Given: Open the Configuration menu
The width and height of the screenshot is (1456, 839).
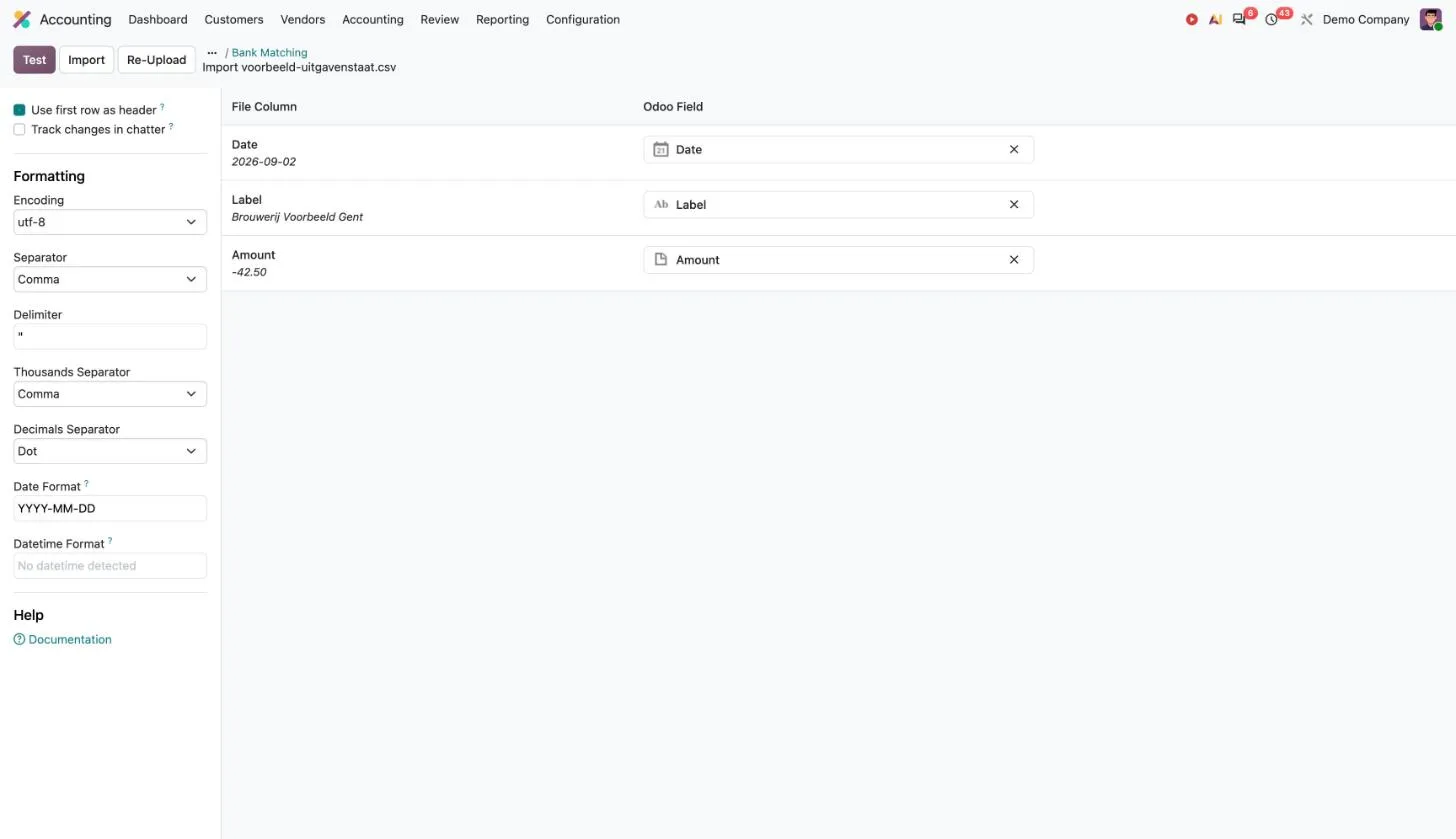Looking at the screenshot, I should pyautogui.click(x=583, y=19).
